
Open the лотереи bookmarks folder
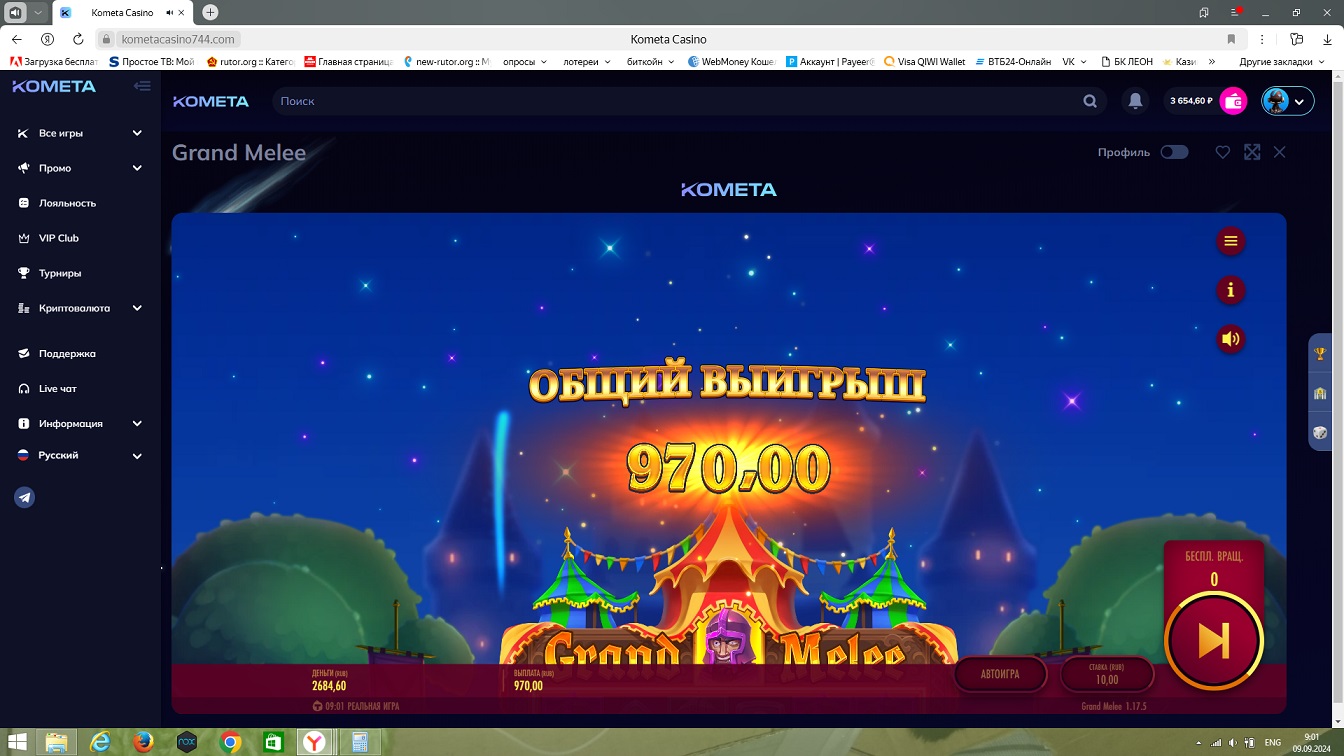(587, 61)
